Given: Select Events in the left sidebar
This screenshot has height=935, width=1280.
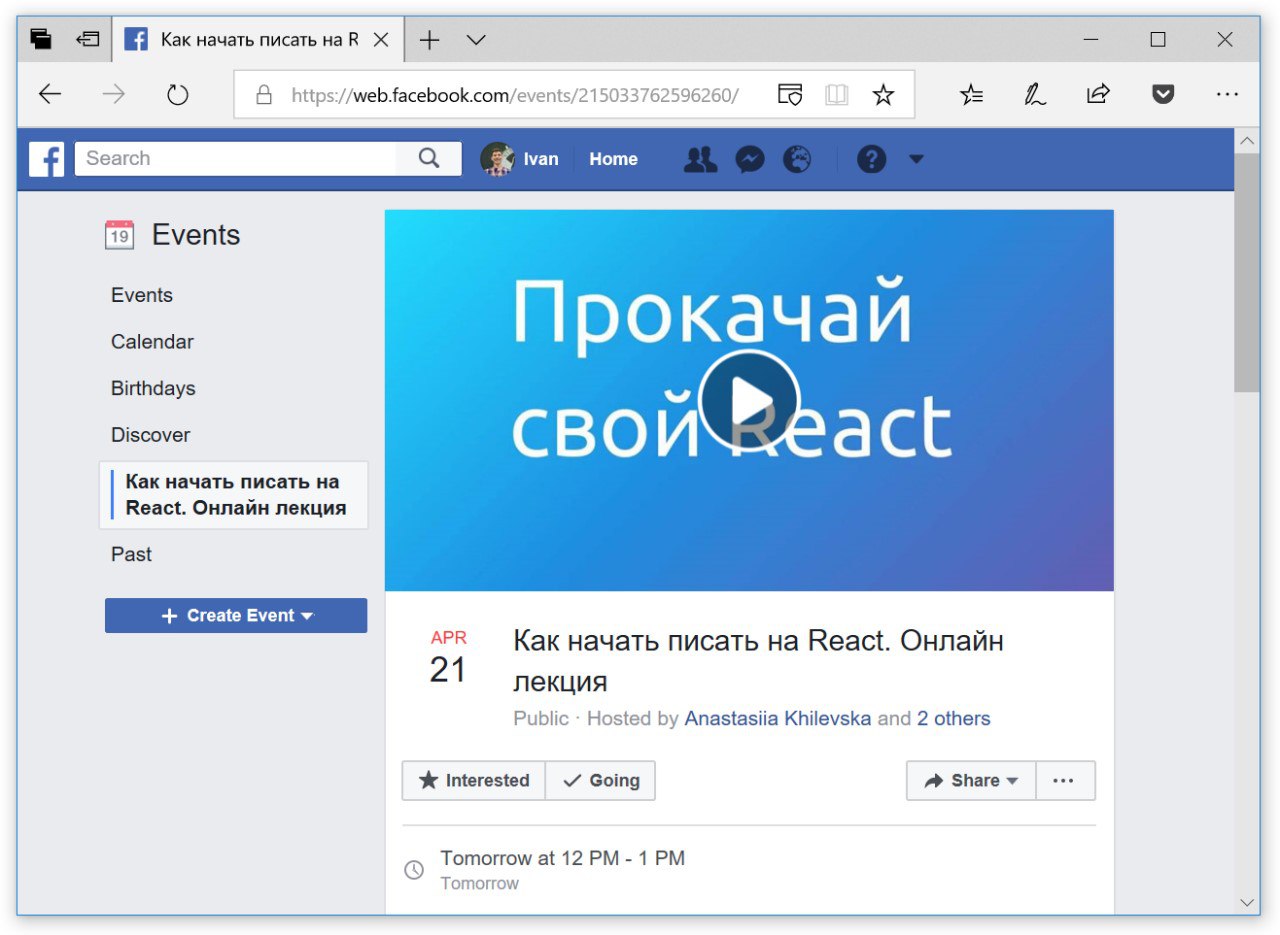Looking at the screenshot, I should 142,295.
